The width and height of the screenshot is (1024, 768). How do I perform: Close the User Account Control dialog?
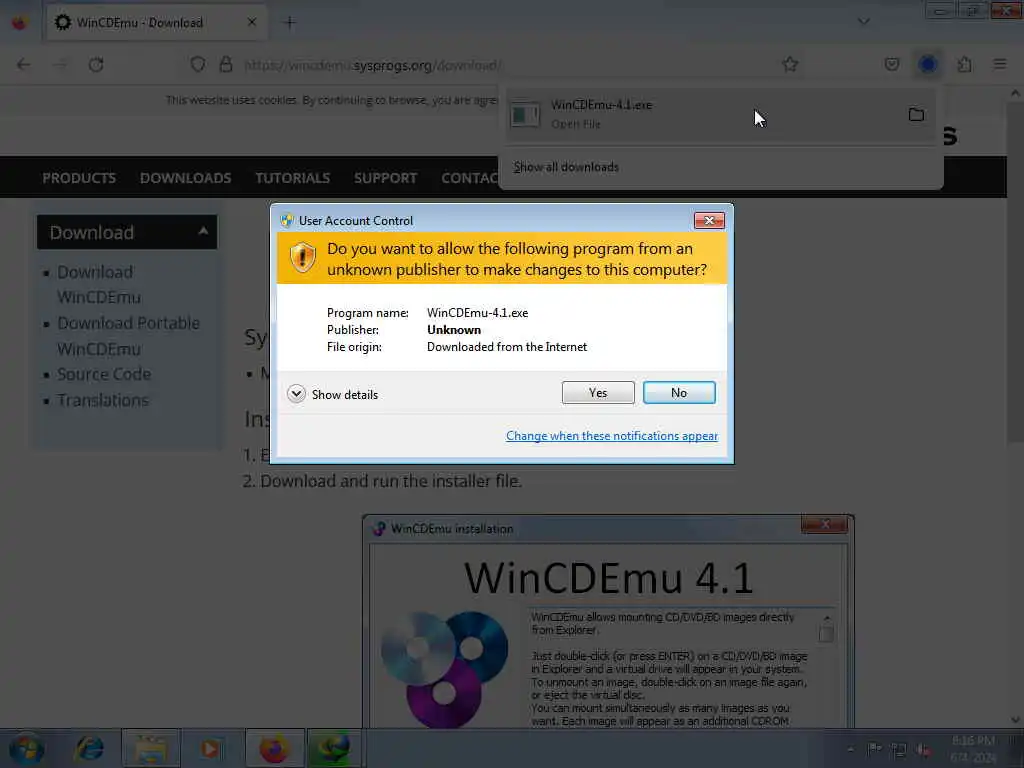(709, 221)
